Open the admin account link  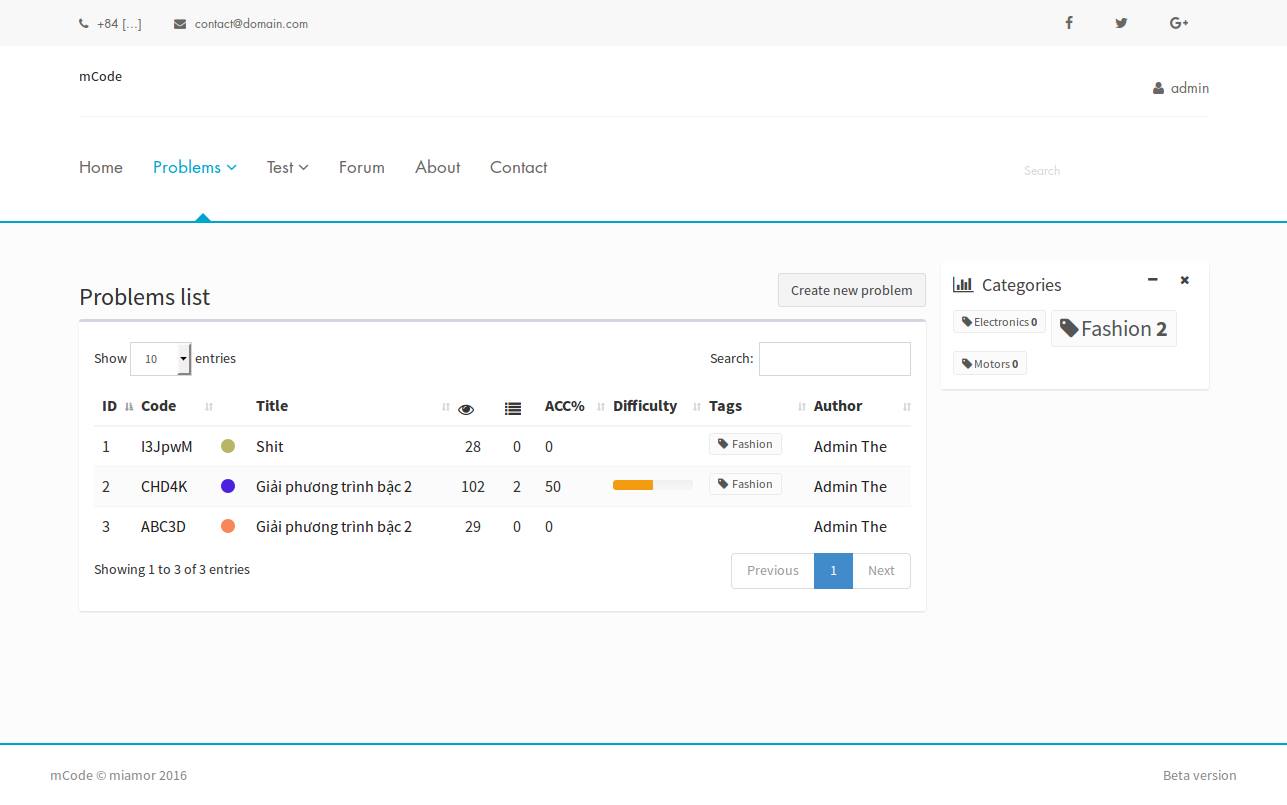tap(1181, 88)
